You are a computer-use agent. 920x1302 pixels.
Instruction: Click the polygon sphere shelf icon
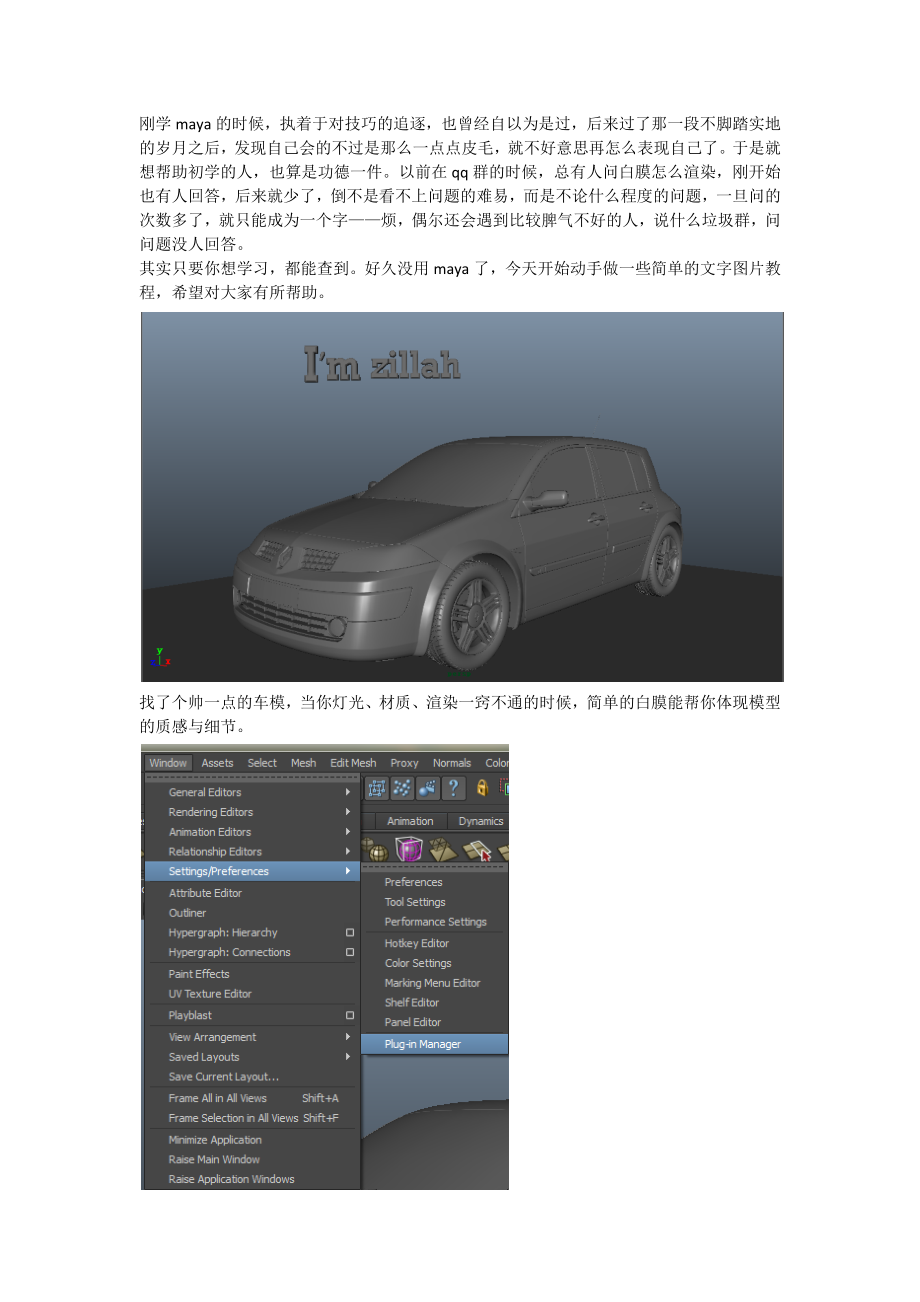click(x=377, y=851)
